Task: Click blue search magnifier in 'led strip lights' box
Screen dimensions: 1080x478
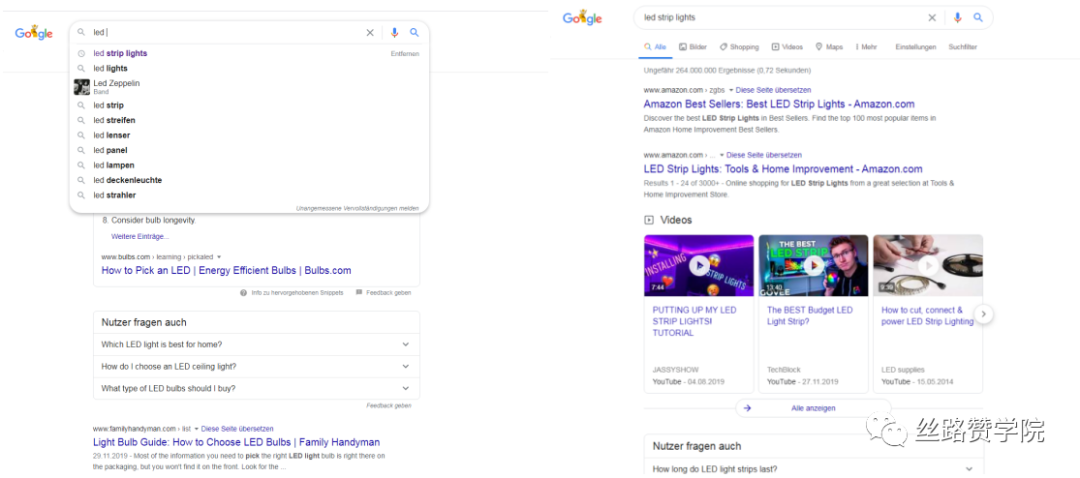Action: pyautogui.click(x=978, y=18)
